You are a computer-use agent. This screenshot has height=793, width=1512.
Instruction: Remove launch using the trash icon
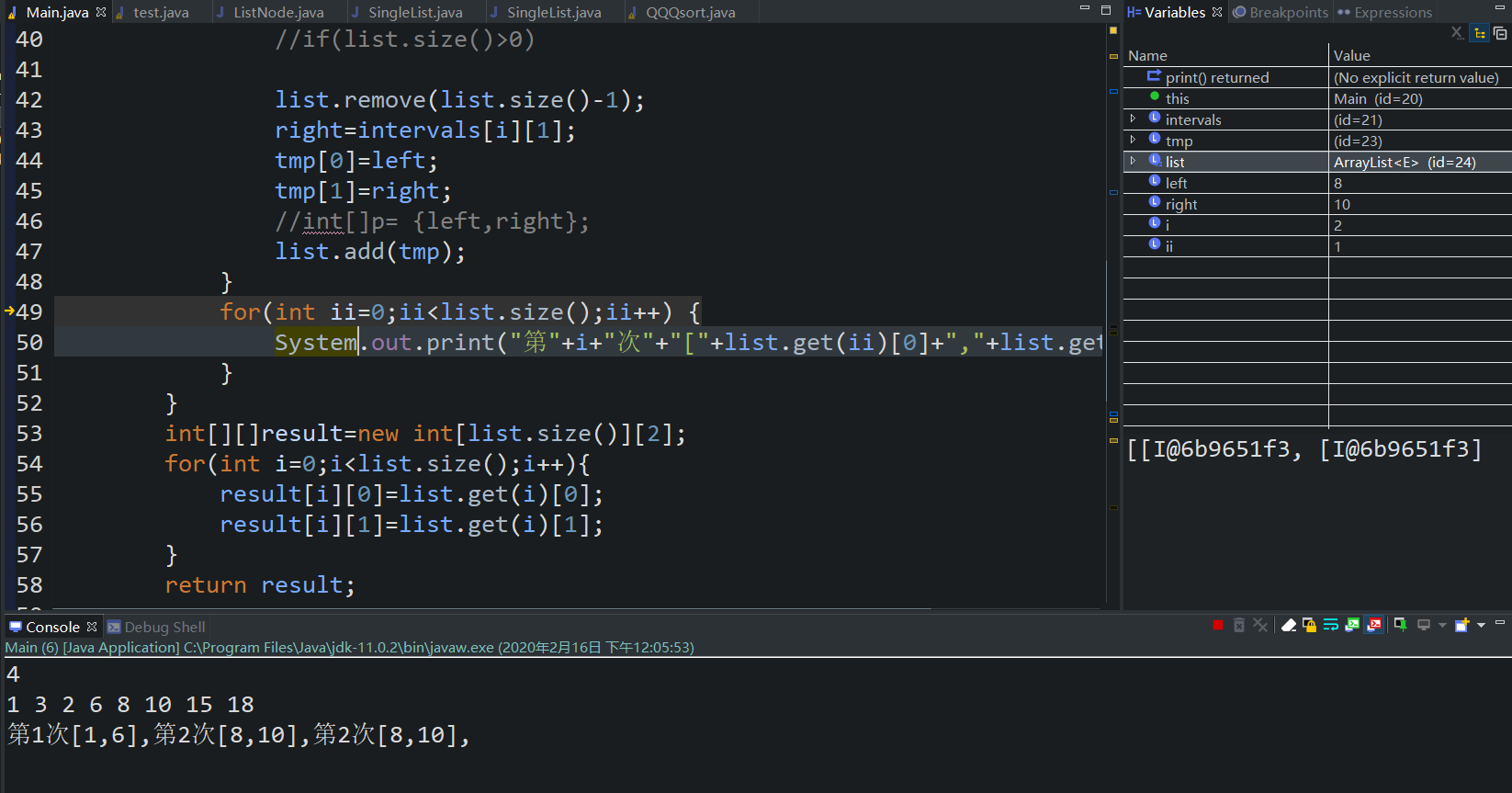(x=1239, y=626)
